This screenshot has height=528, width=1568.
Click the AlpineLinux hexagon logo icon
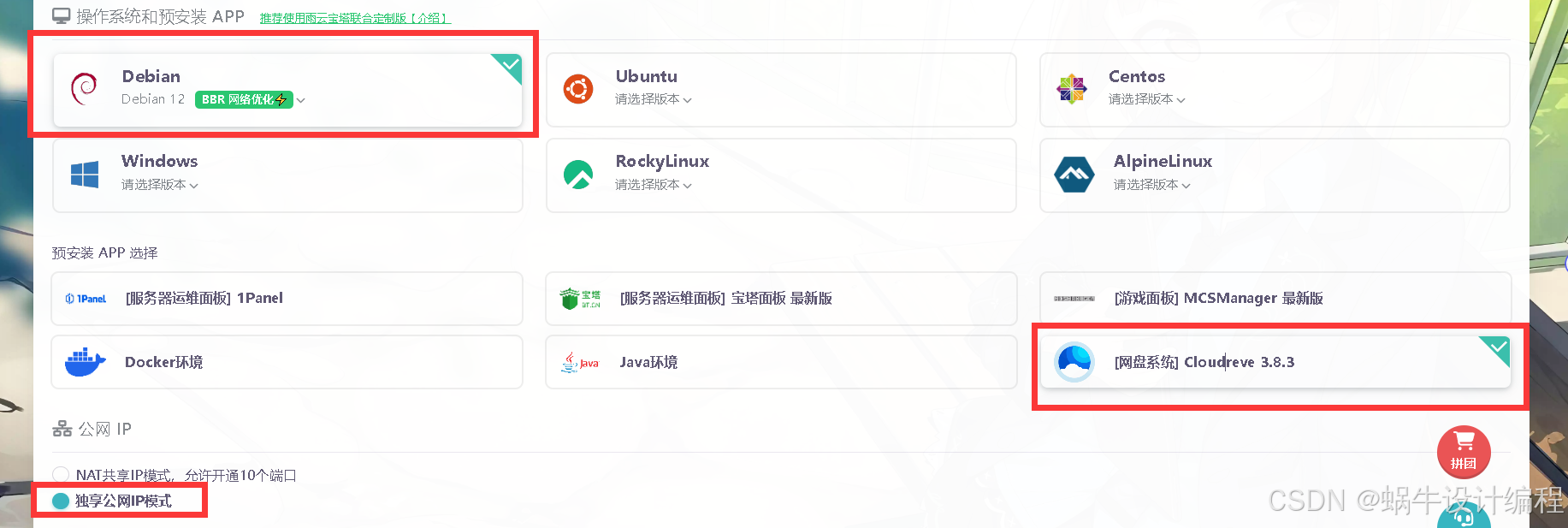coord(1074,175)
